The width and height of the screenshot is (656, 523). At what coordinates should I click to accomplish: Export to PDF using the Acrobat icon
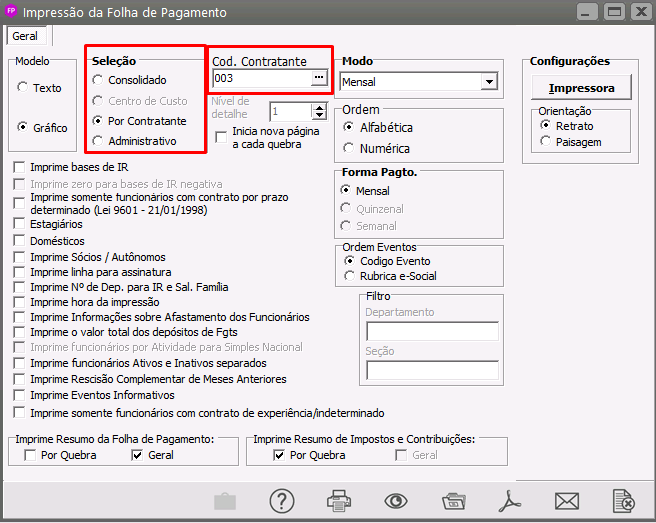510,500
